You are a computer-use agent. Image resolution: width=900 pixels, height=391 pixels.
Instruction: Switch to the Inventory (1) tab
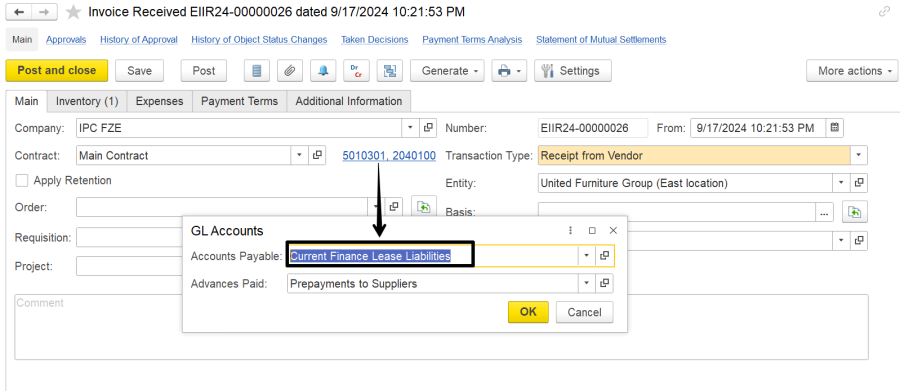(87, 102)
